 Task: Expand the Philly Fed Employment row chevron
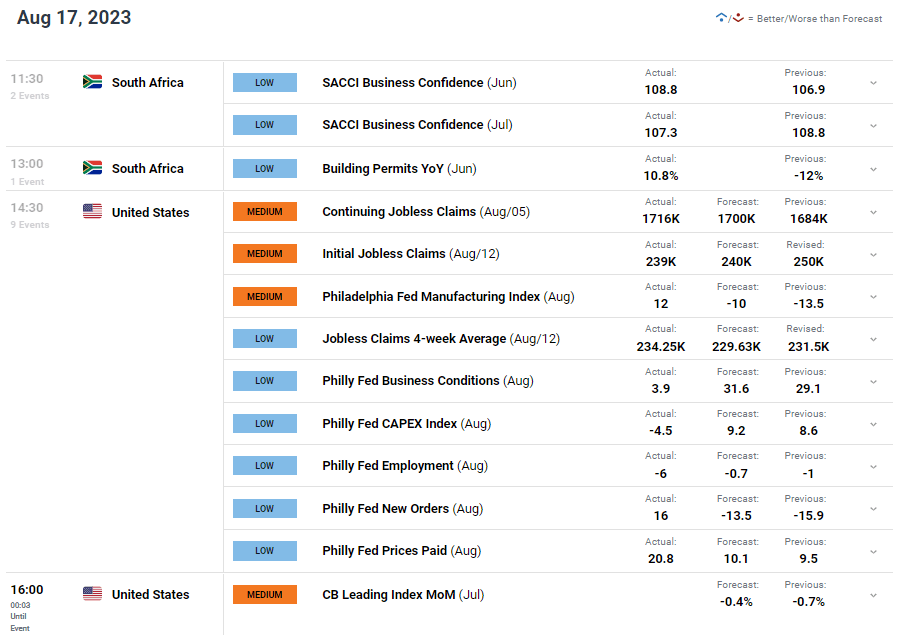click(873, 467)
